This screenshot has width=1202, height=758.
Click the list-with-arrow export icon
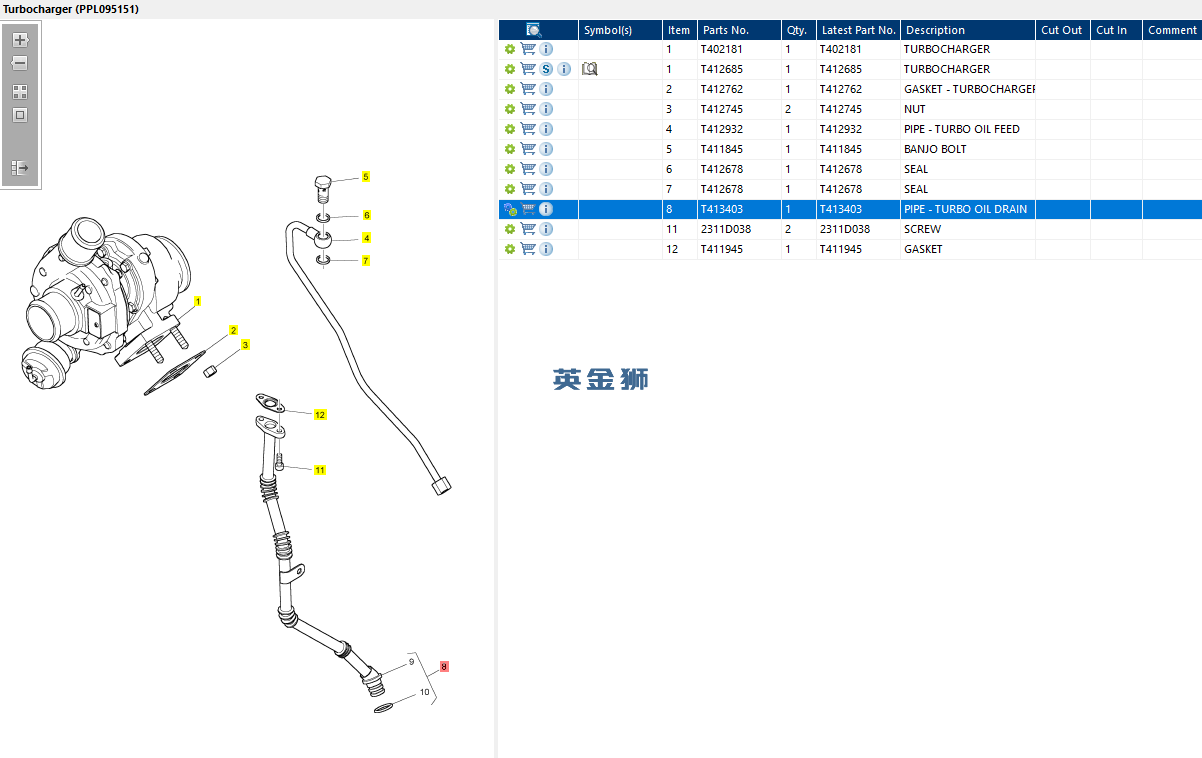pyautogui.click(x=20, y=168)
